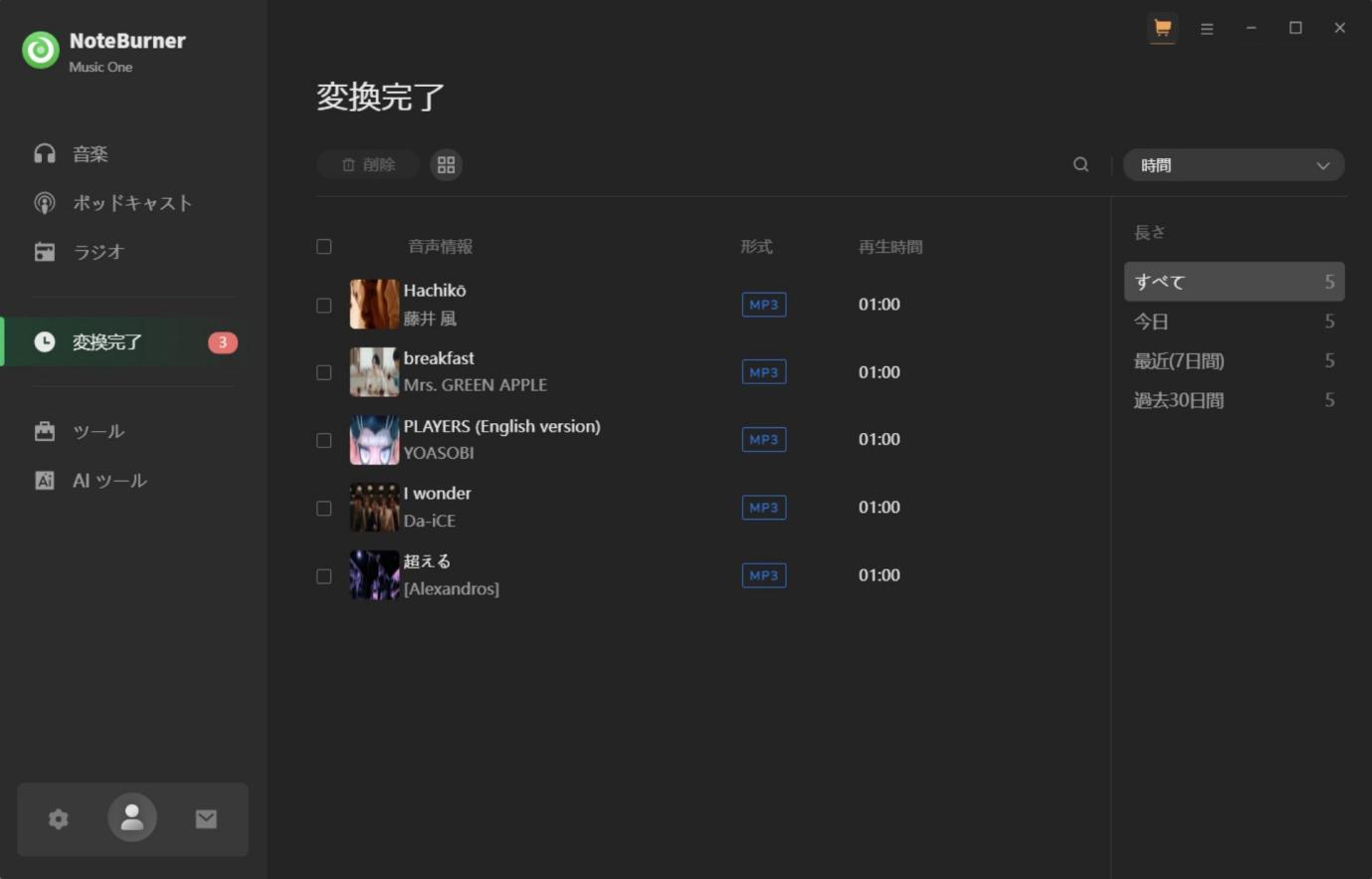
Task: Click Hachikō album thumbnail
Action: [374, 305]
